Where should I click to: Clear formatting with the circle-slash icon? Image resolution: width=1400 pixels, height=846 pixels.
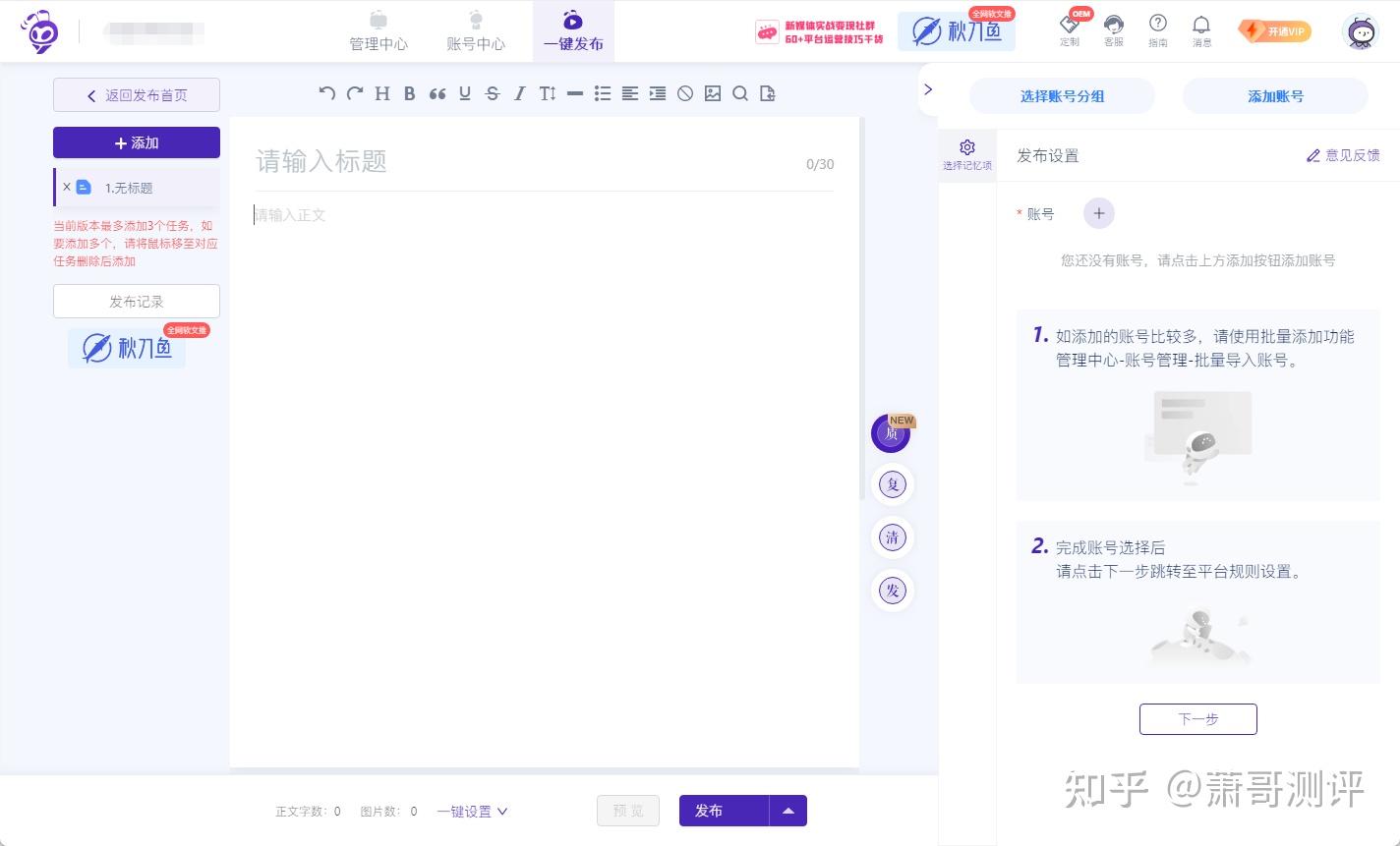pos(685,93)
